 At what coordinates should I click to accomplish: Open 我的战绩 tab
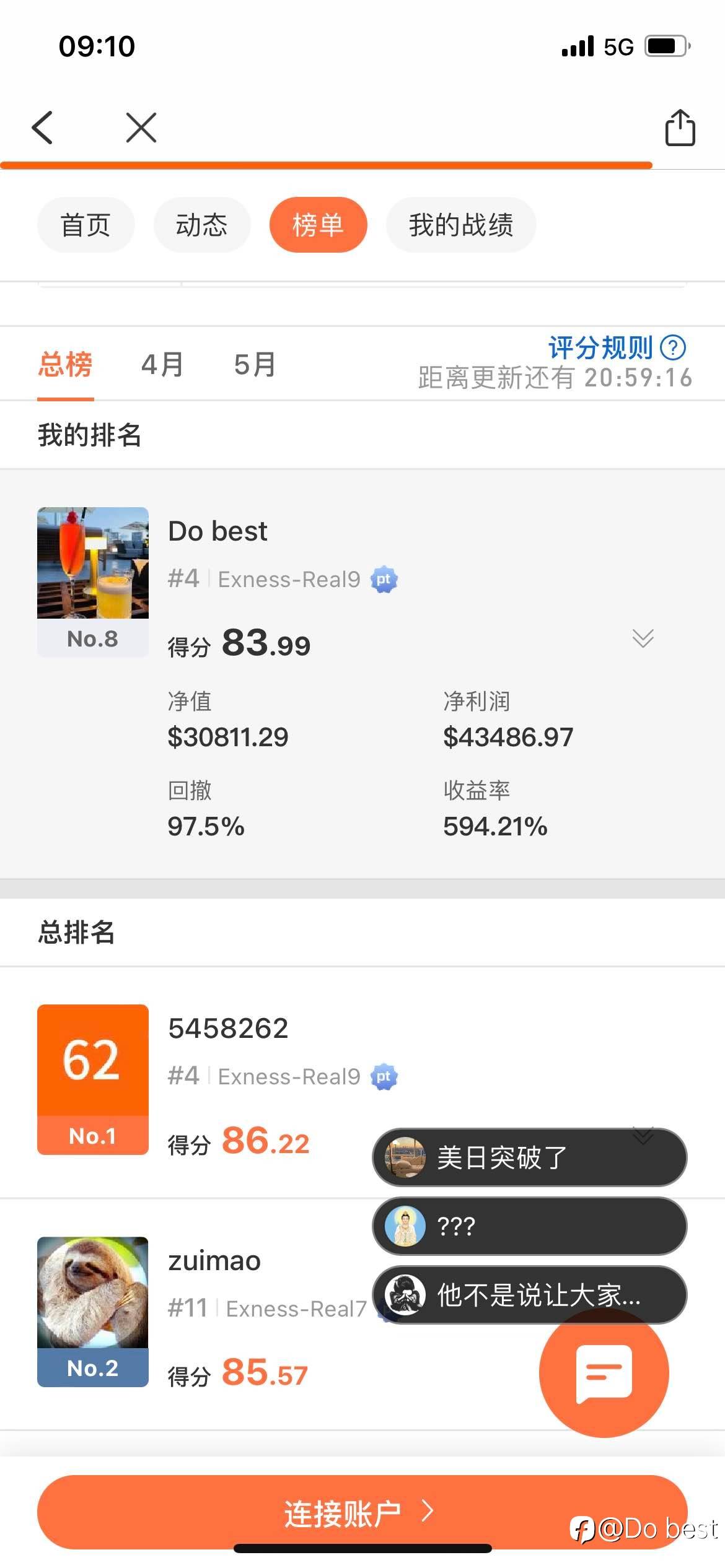(460, 225)
